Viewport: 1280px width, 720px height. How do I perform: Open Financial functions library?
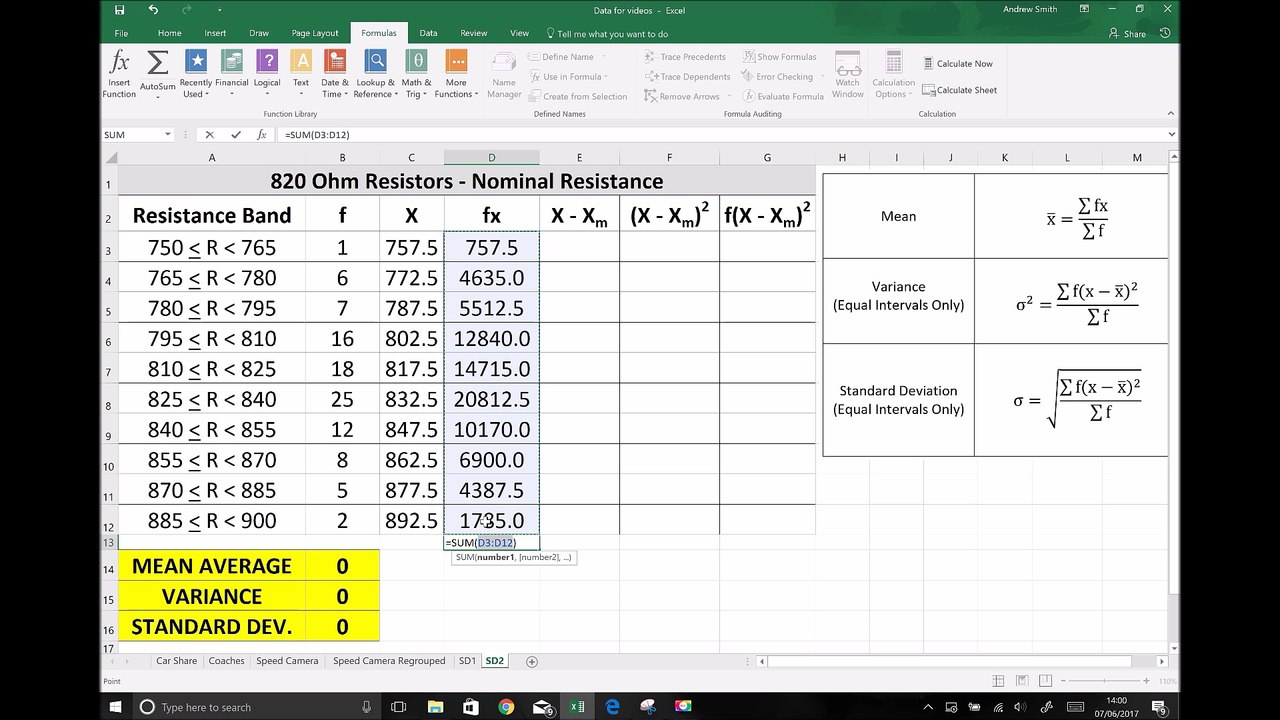(x=231, y=74)
